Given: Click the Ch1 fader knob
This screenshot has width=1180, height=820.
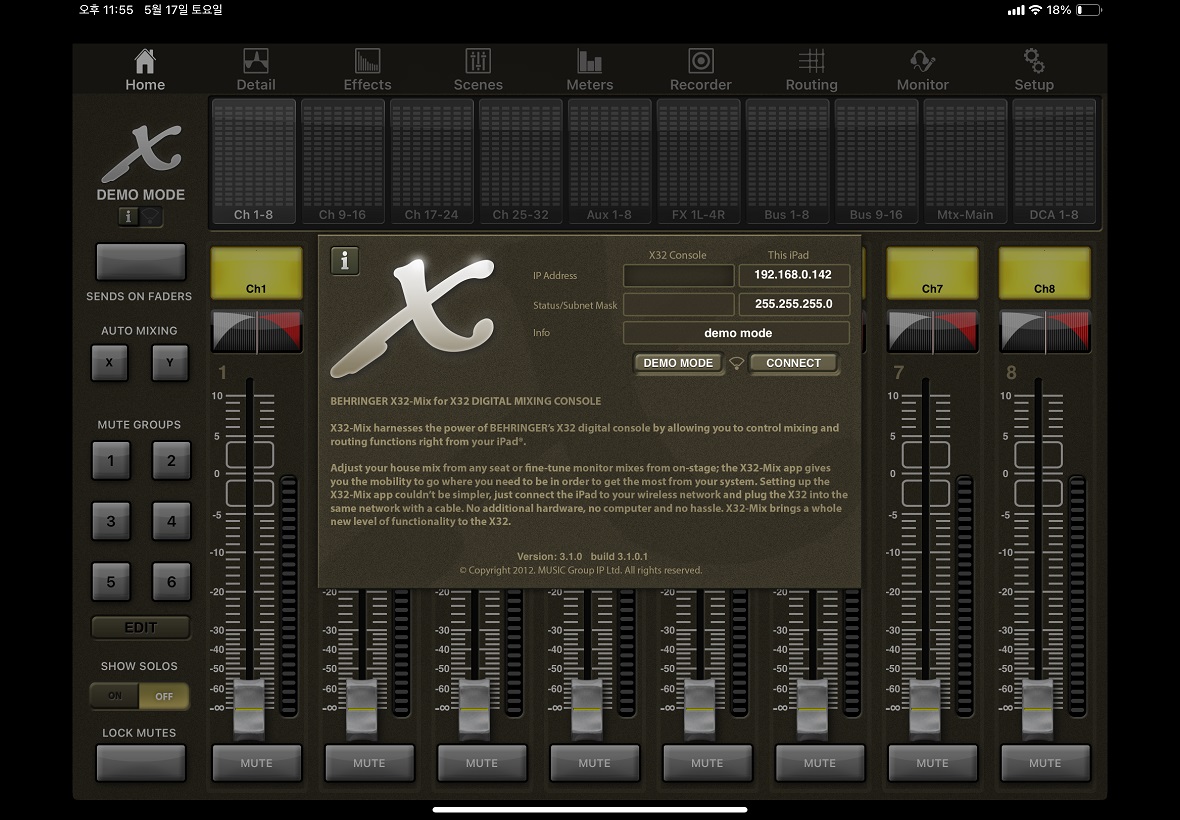Looking at the screenshot, I should (x=249, y=708).
